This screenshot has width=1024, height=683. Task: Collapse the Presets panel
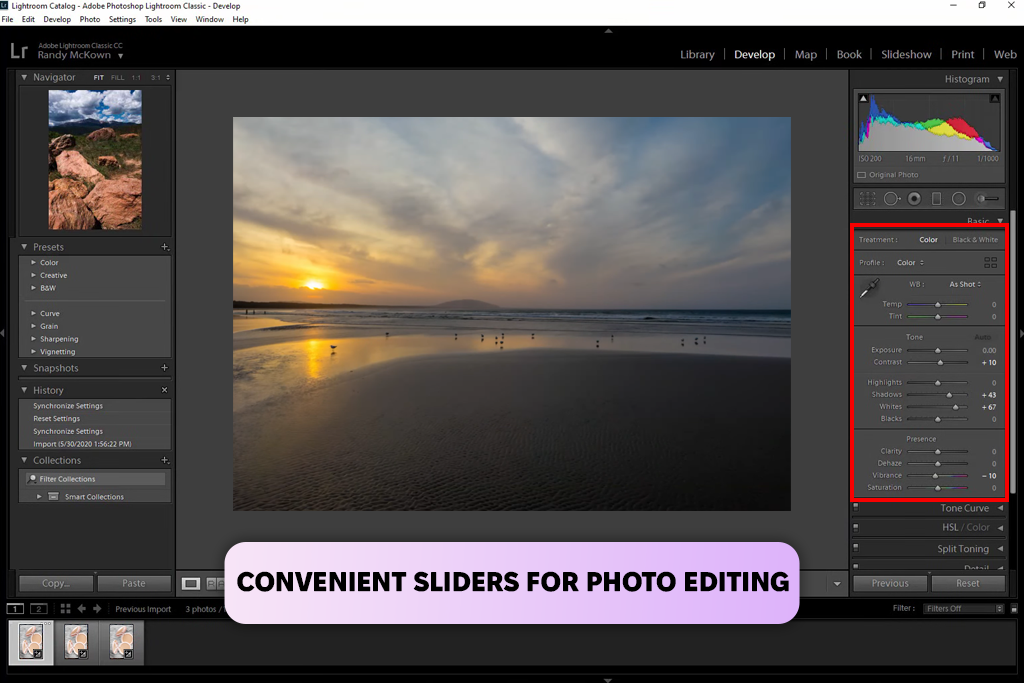tap(24, 247)
